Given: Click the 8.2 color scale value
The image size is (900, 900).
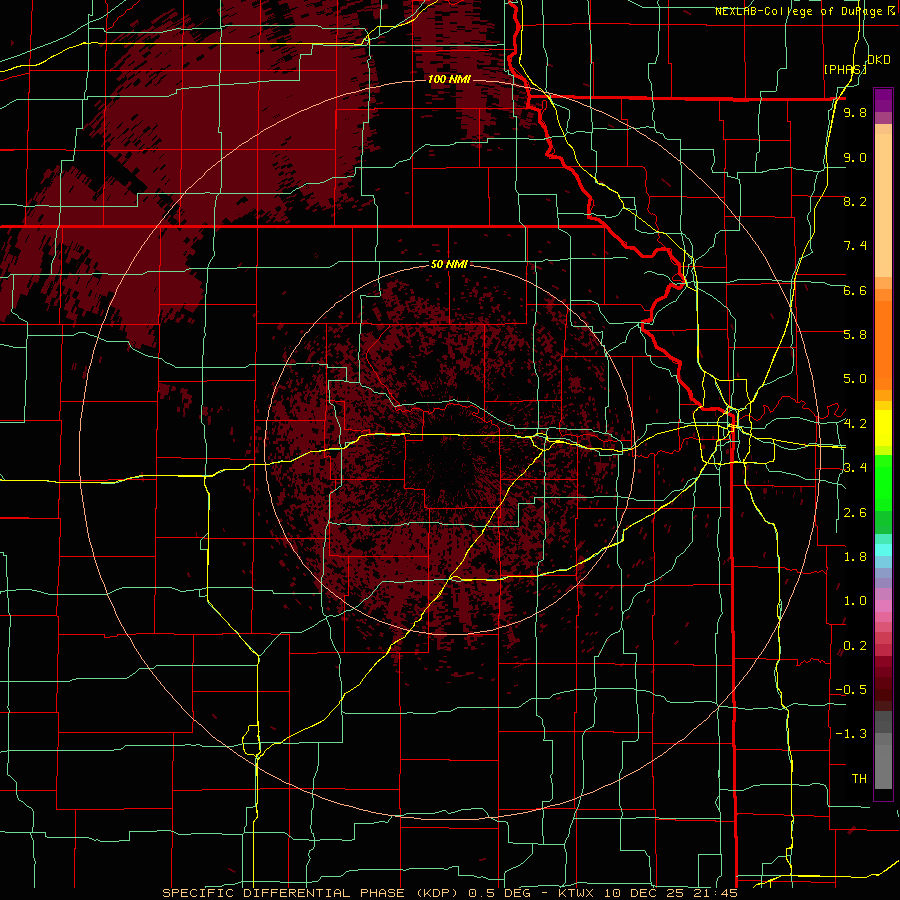Looking at the screenshot, I should 855,201.
